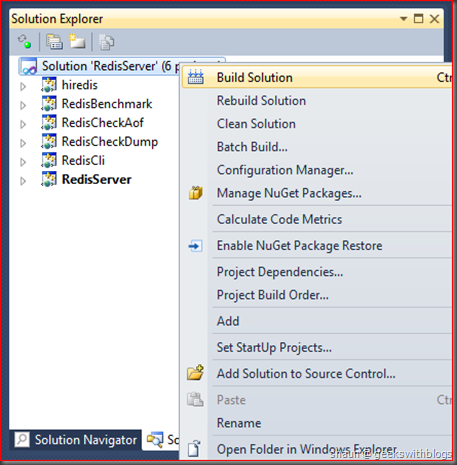Select Enable NuGet Package Restore
The height and width of the screenshot is (465, 457).
tap(317, 246)
